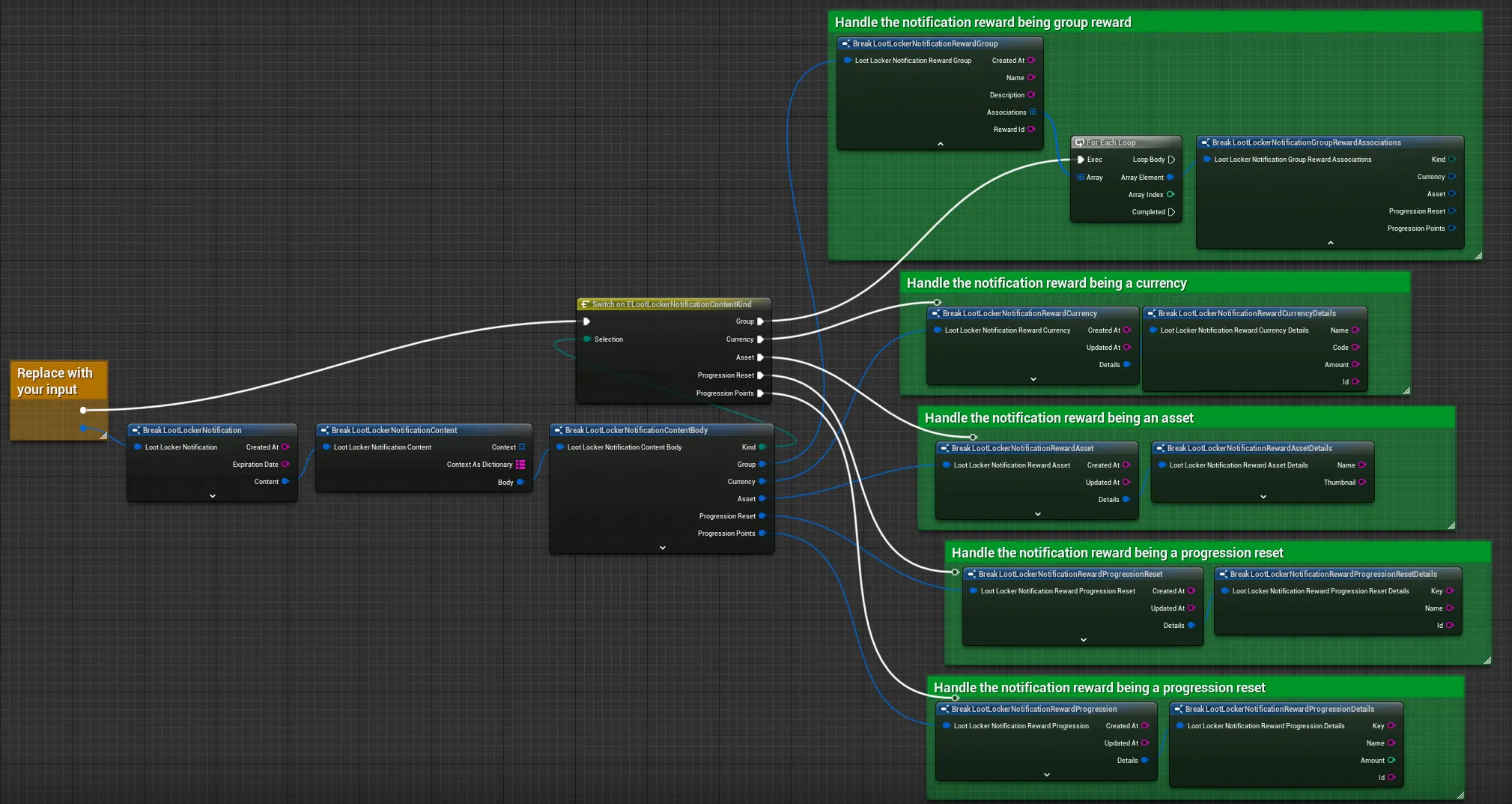Click the reroute node above Break LootLockerNotificationRewardAsset
The width and height of the screenshot is (1512, 804).
pyautogui.click(x=973, y=437)
